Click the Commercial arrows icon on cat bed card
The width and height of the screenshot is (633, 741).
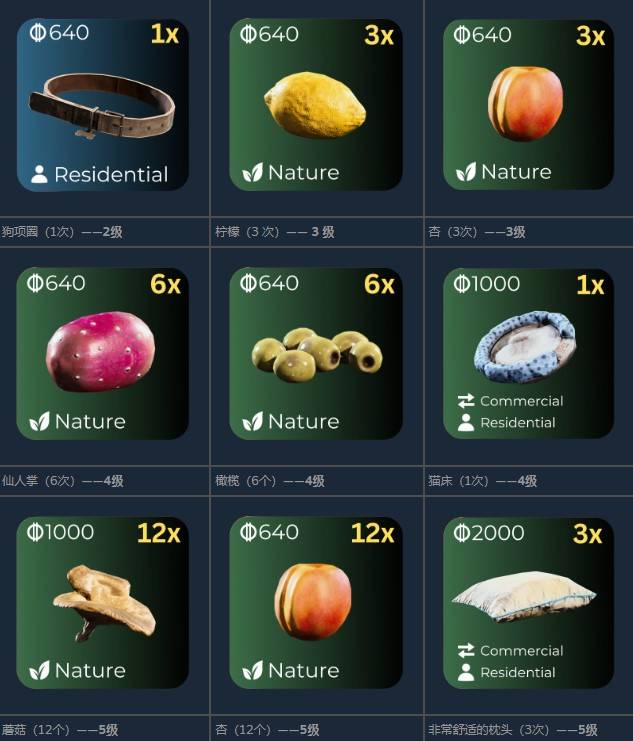pos(466,401)
